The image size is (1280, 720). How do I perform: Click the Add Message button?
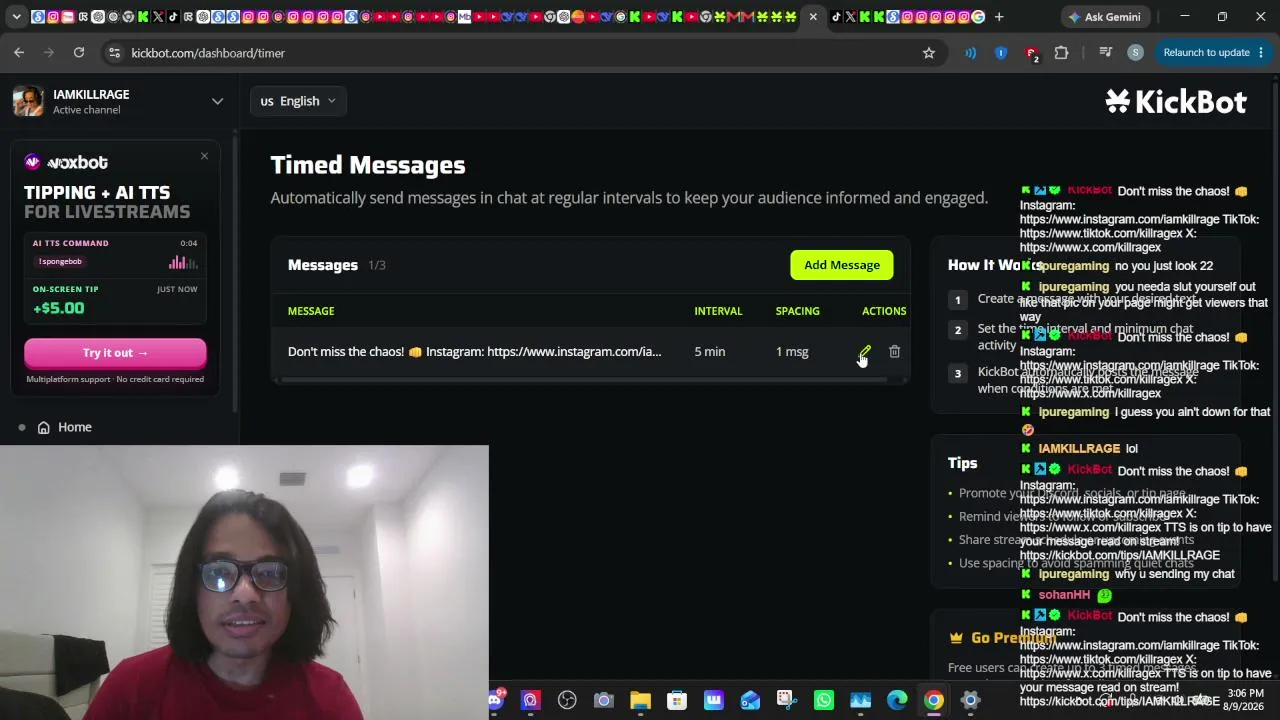pos(842,265)
